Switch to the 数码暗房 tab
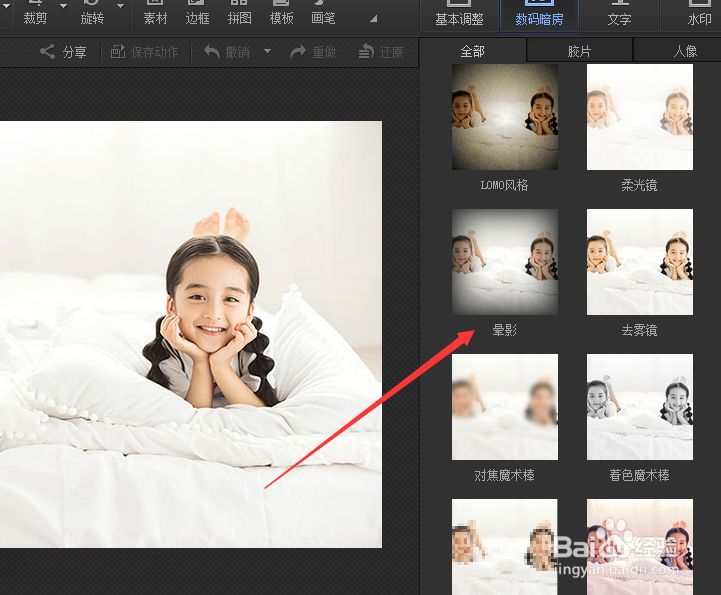The height and width of the screenshot is (595, 721). pyautogui.click(x=539, y=15)
